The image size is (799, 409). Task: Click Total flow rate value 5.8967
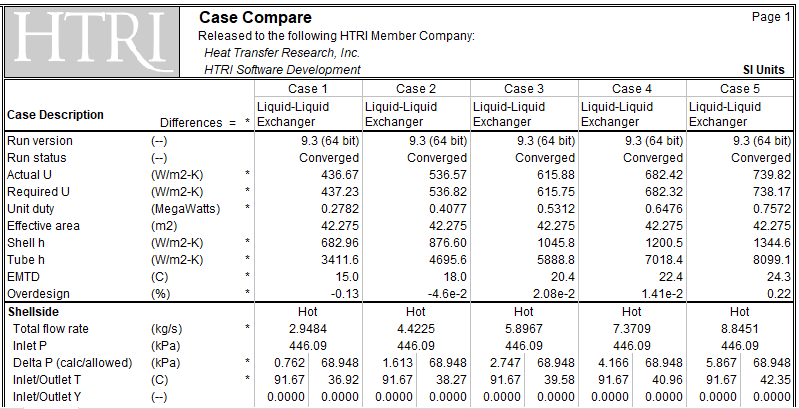[524, 329]
